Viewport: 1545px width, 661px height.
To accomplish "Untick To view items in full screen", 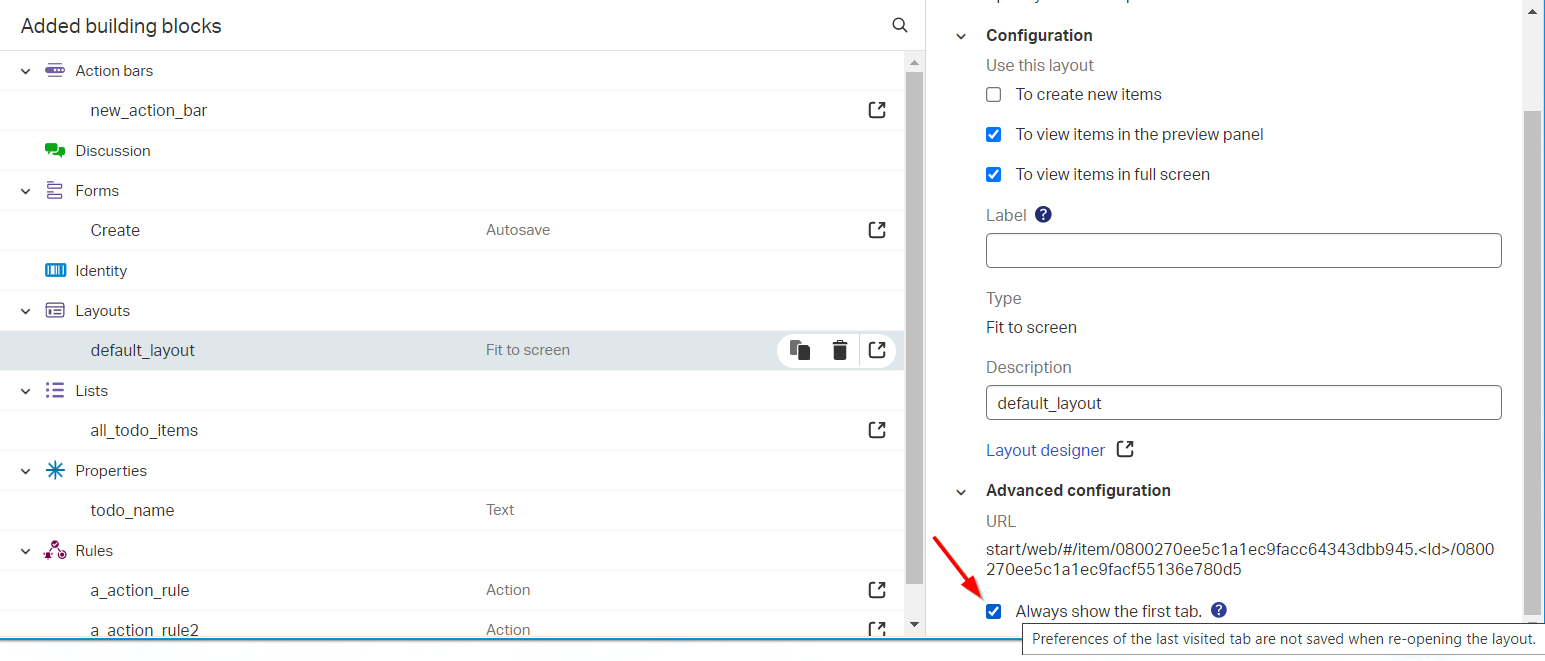I will (x=994, y=175).
